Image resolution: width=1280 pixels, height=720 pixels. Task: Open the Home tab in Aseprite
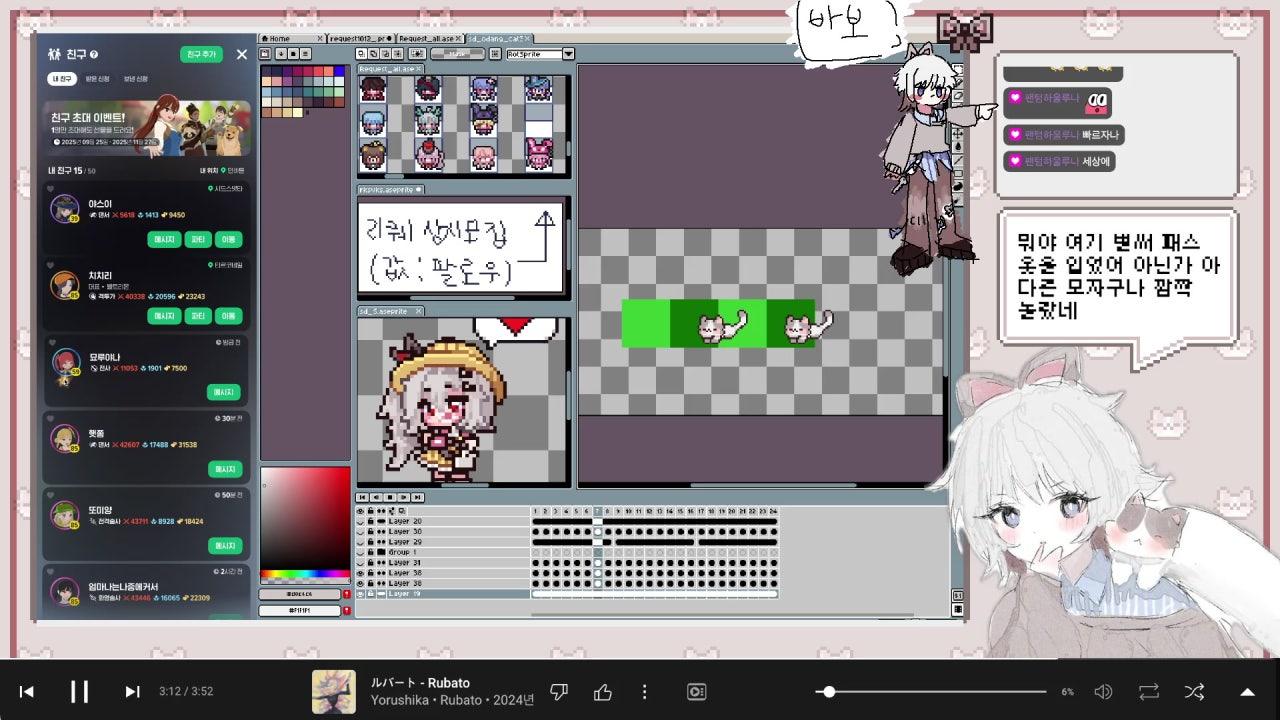click(x=292, y=38)
